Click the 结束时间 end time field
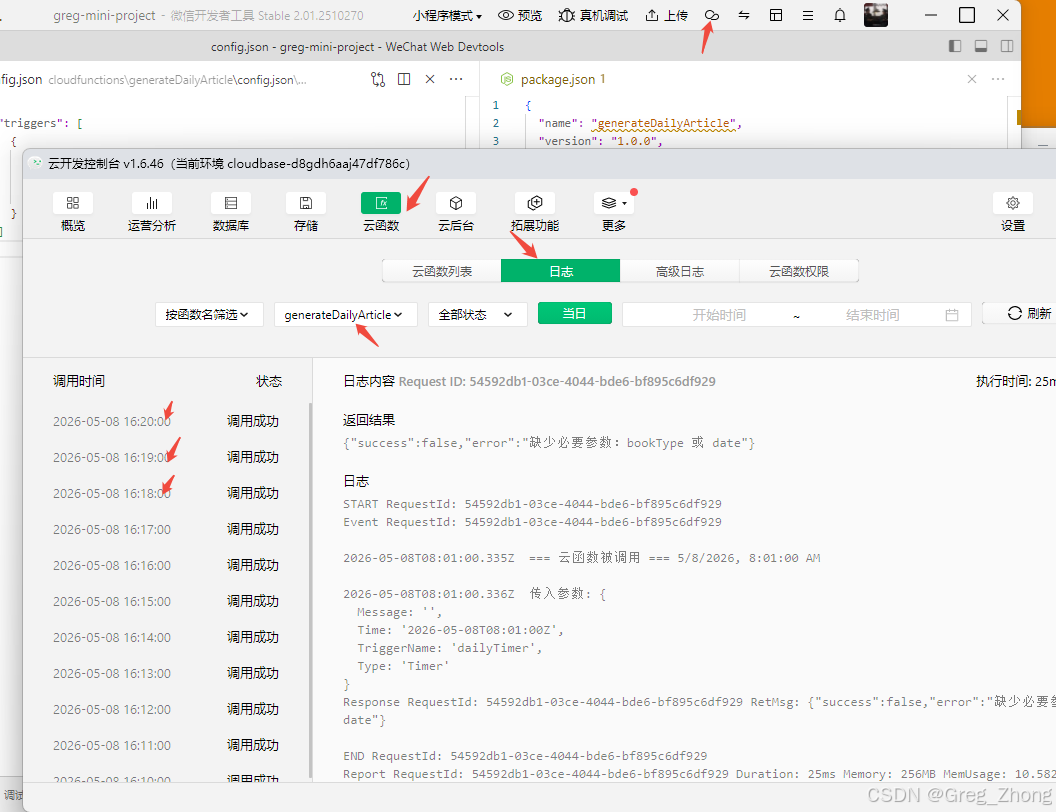 pyautogui.click(x=872, y=314)
